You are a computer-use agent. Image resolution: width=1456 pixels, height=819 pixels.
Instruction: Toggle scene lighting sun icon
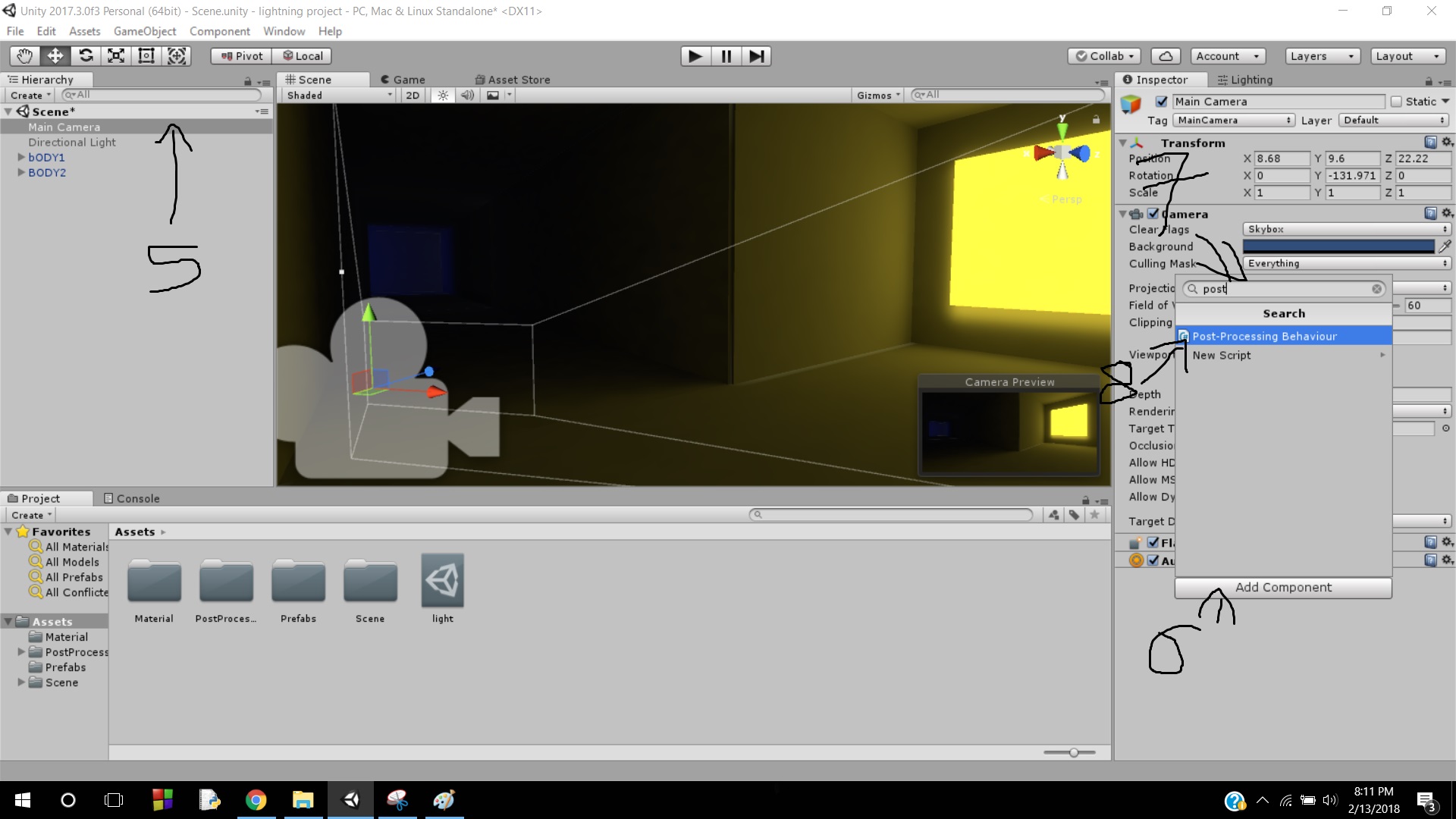pos(443,95)
